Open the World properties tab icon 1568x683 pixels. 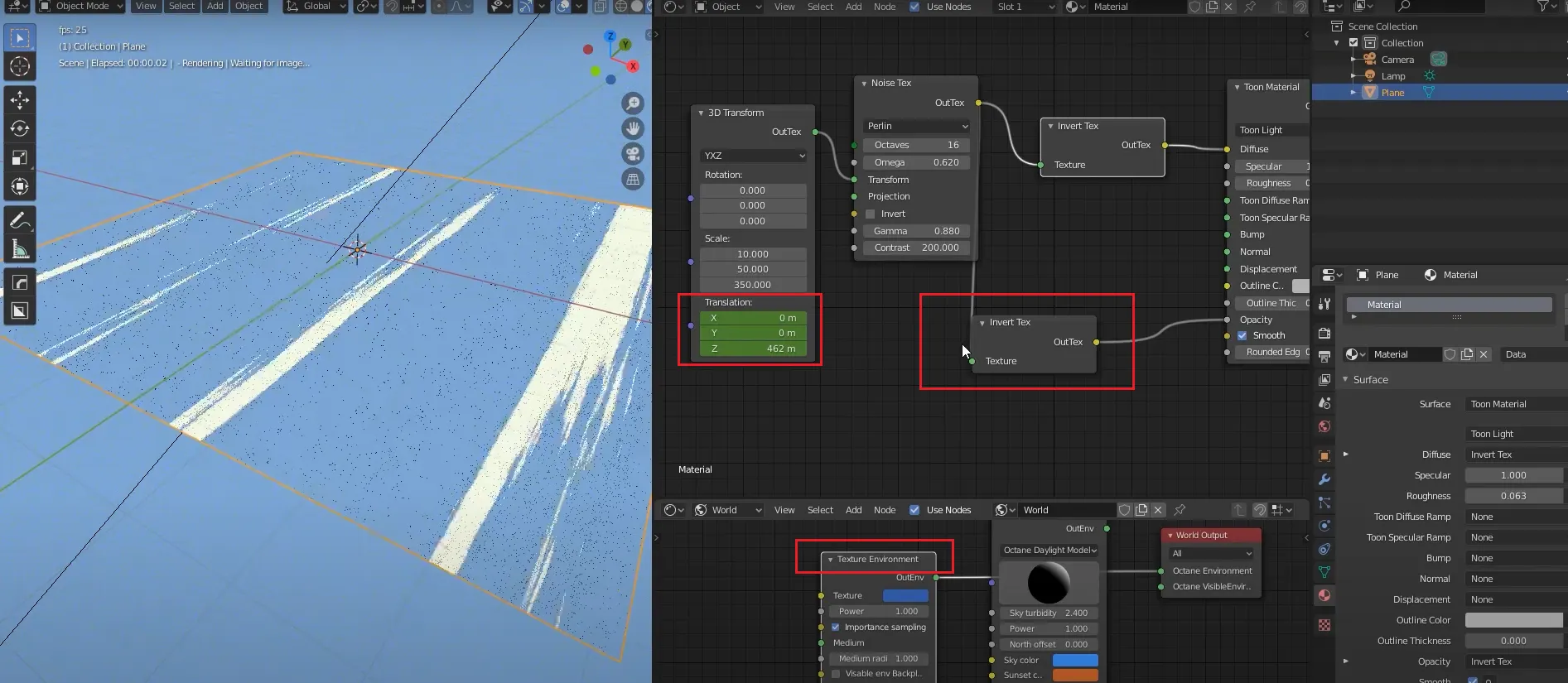[1324, 427]
